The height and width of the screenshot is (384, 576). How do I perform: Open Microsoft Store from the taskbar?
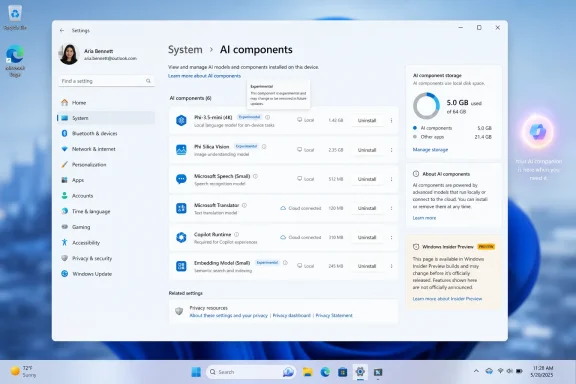(342, 372)
